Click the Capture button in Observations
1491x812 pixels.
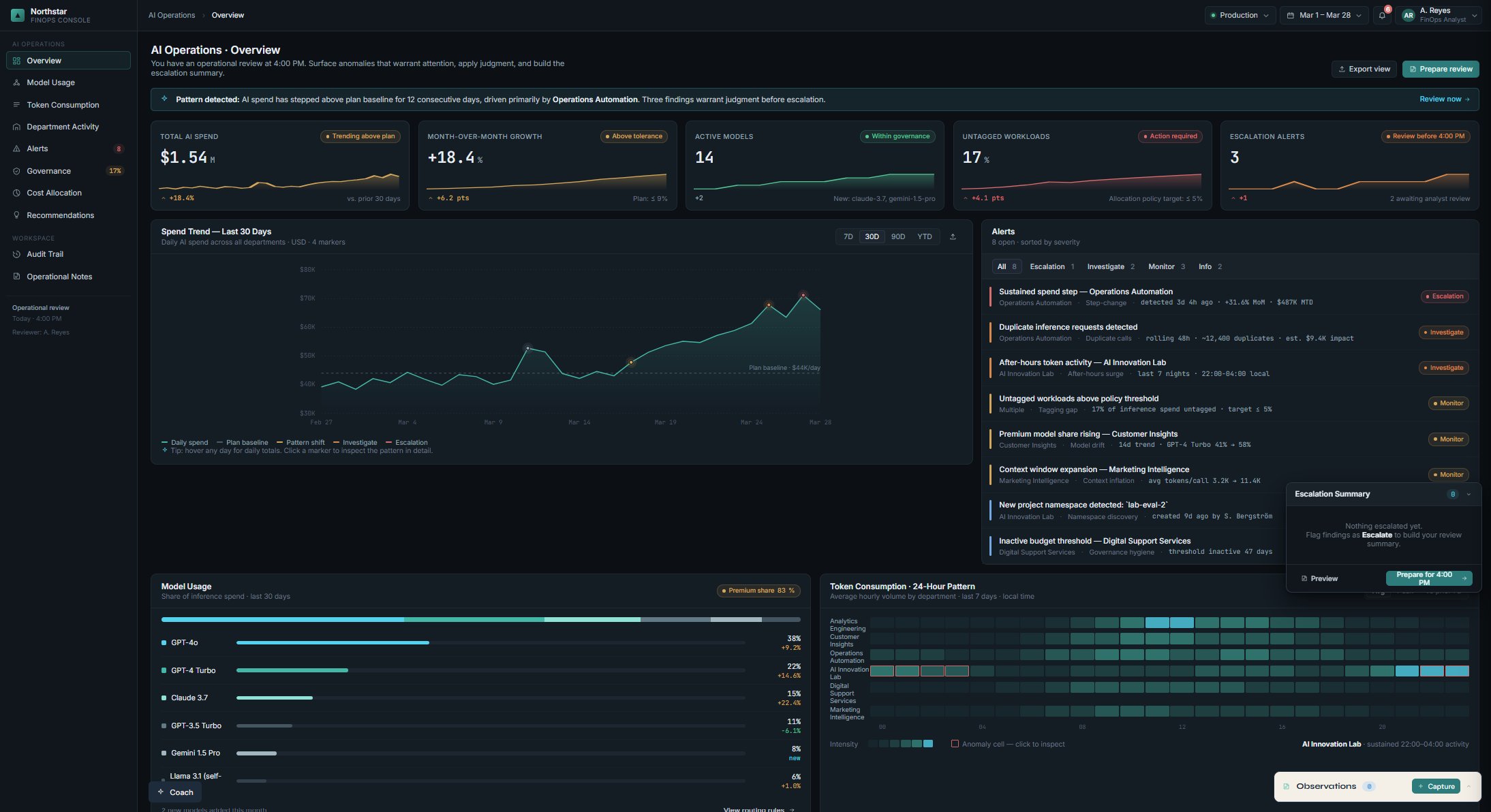point(1436,786)
